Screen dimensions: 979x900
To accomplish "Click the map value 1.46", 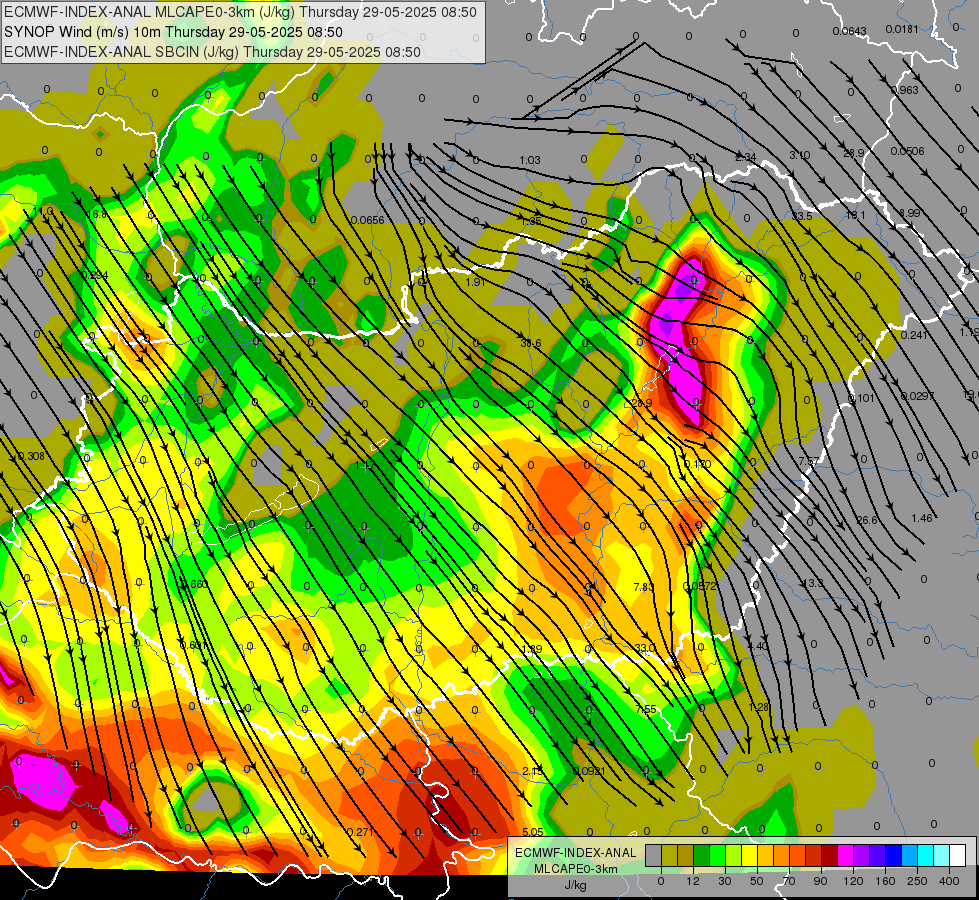I will pyautogui.click(x=922, y=518).
